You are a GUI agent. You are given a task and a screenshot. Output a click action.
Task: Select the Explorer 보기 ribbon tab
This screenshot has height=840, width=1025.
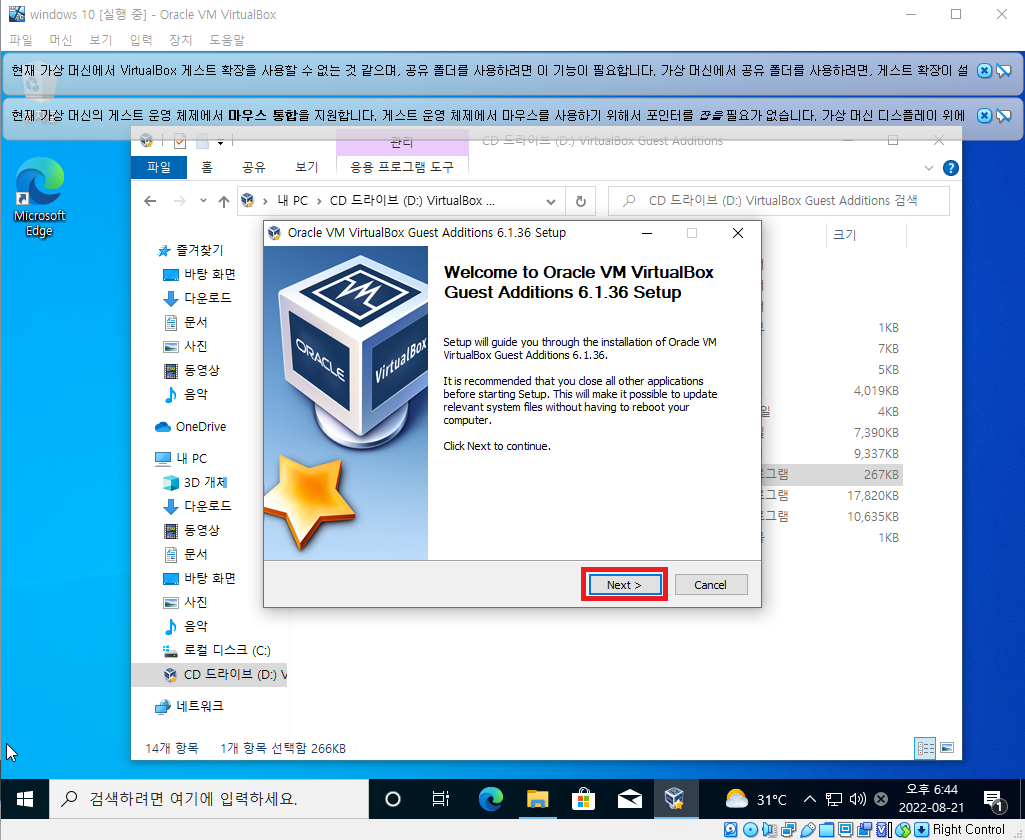(306, 167)
